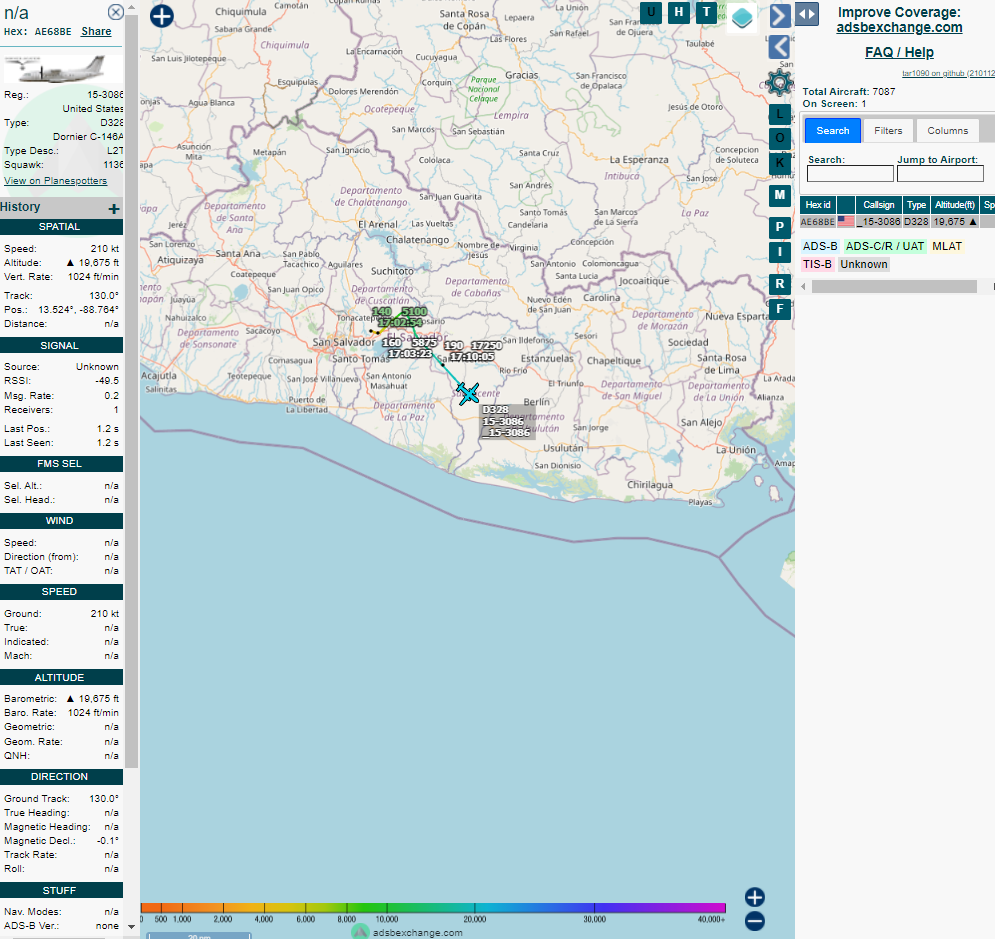Open View on Planespotters link
The height and width of the screenshot is (939, 995).
56,181
